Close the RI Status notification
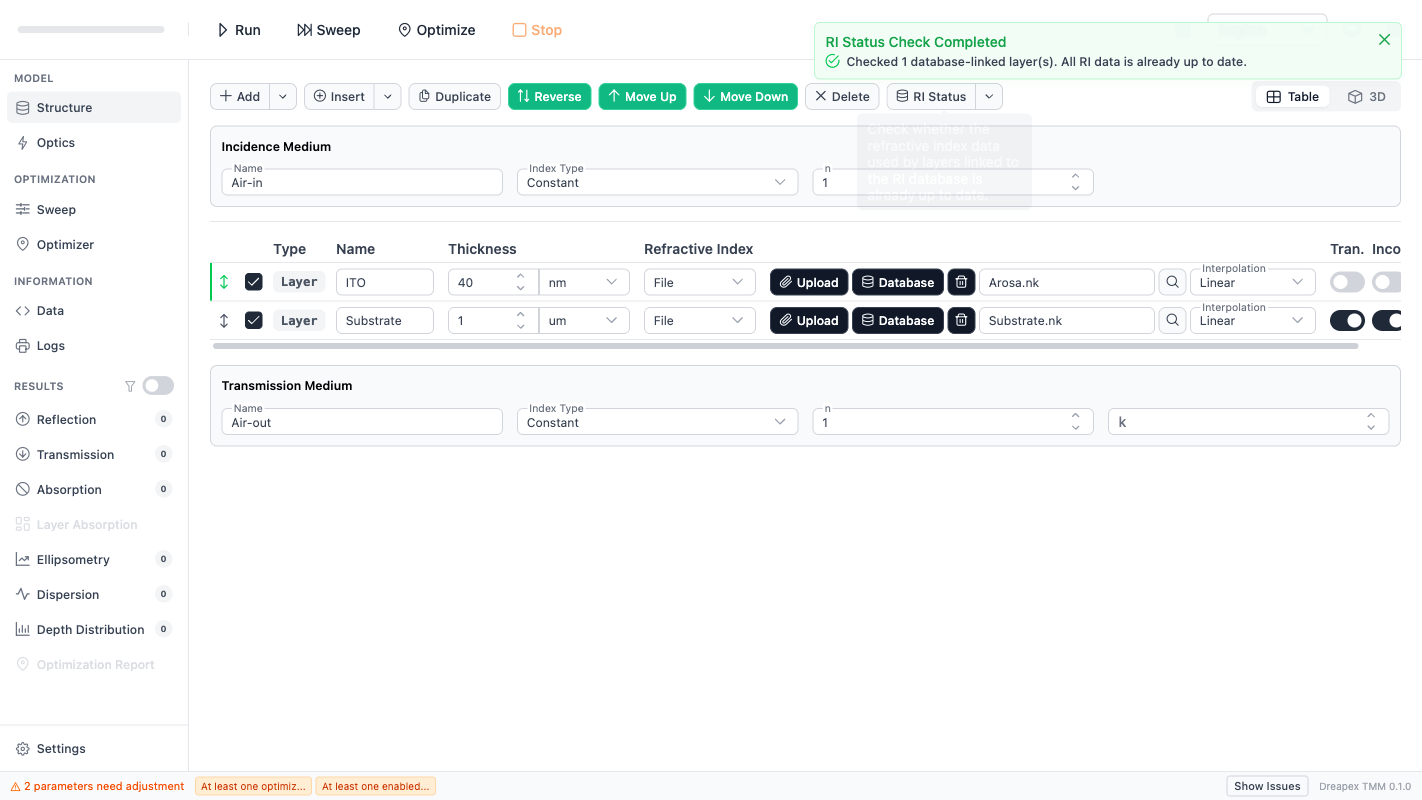 tap(1384, 40)
